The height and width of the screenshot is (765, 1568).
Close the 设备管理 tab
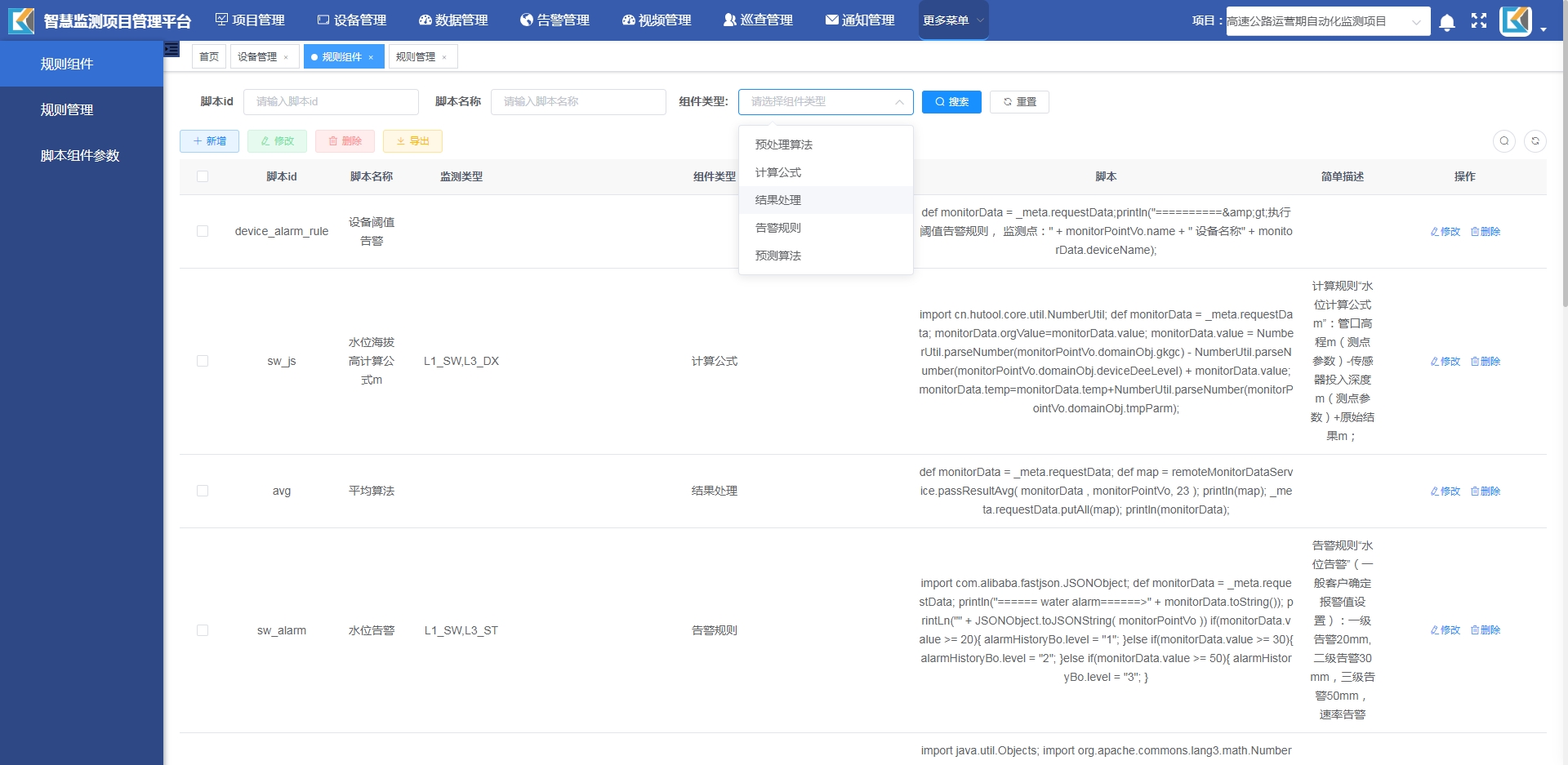[x=286, y=57]
